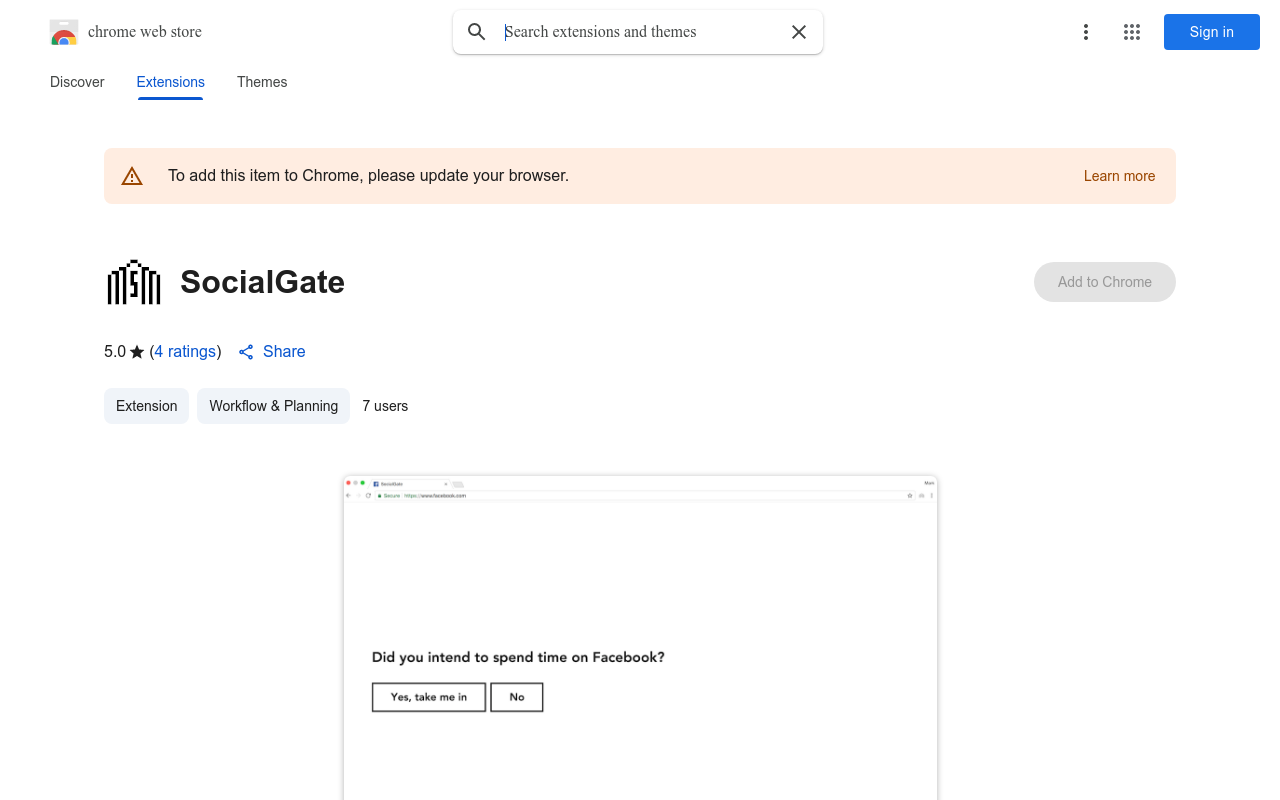Click the Add to Chrome button
Viewport: 1280px width, 800px height.
pos(1105,282)
